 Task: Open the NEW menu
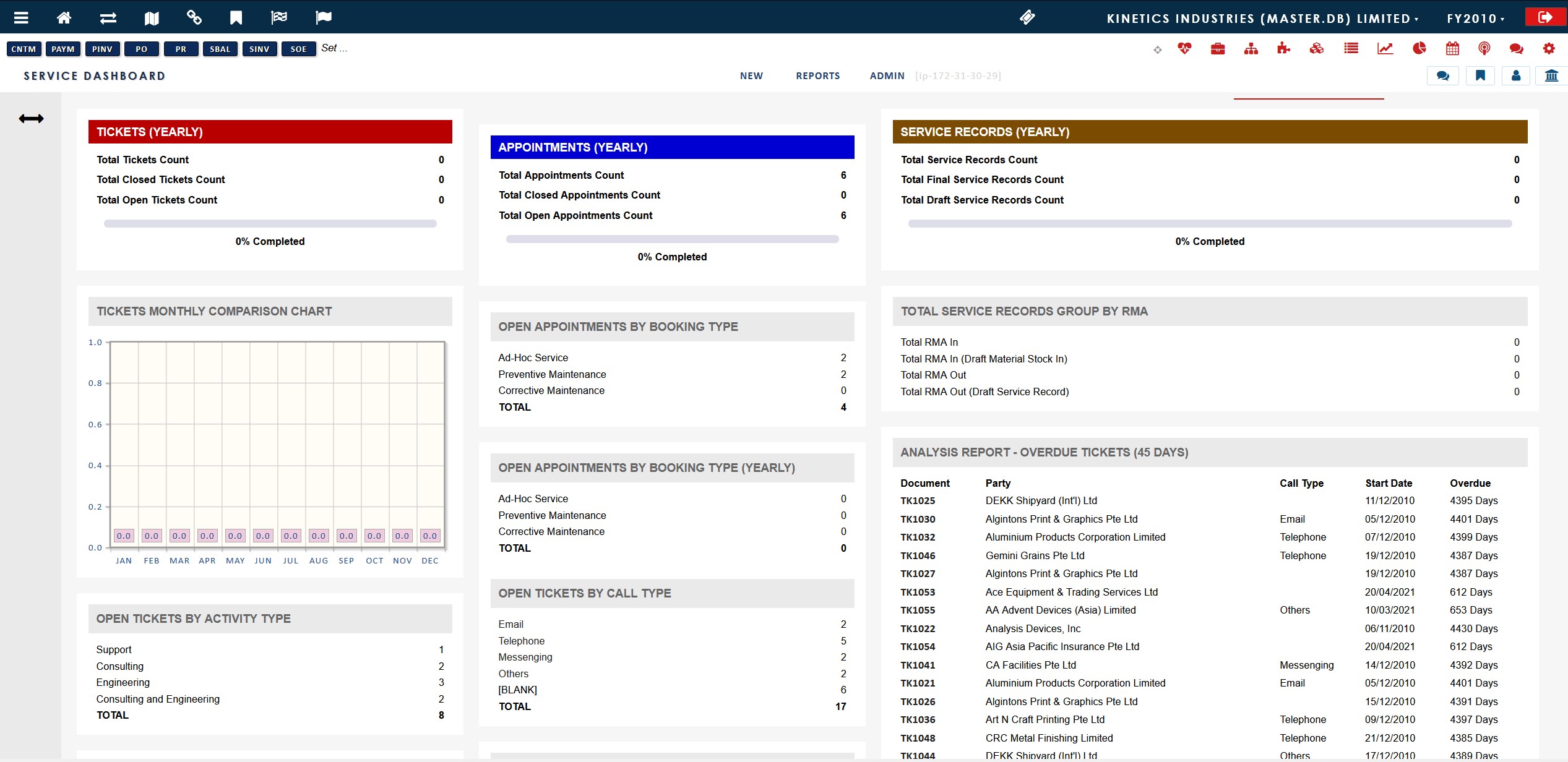(751, 75)
